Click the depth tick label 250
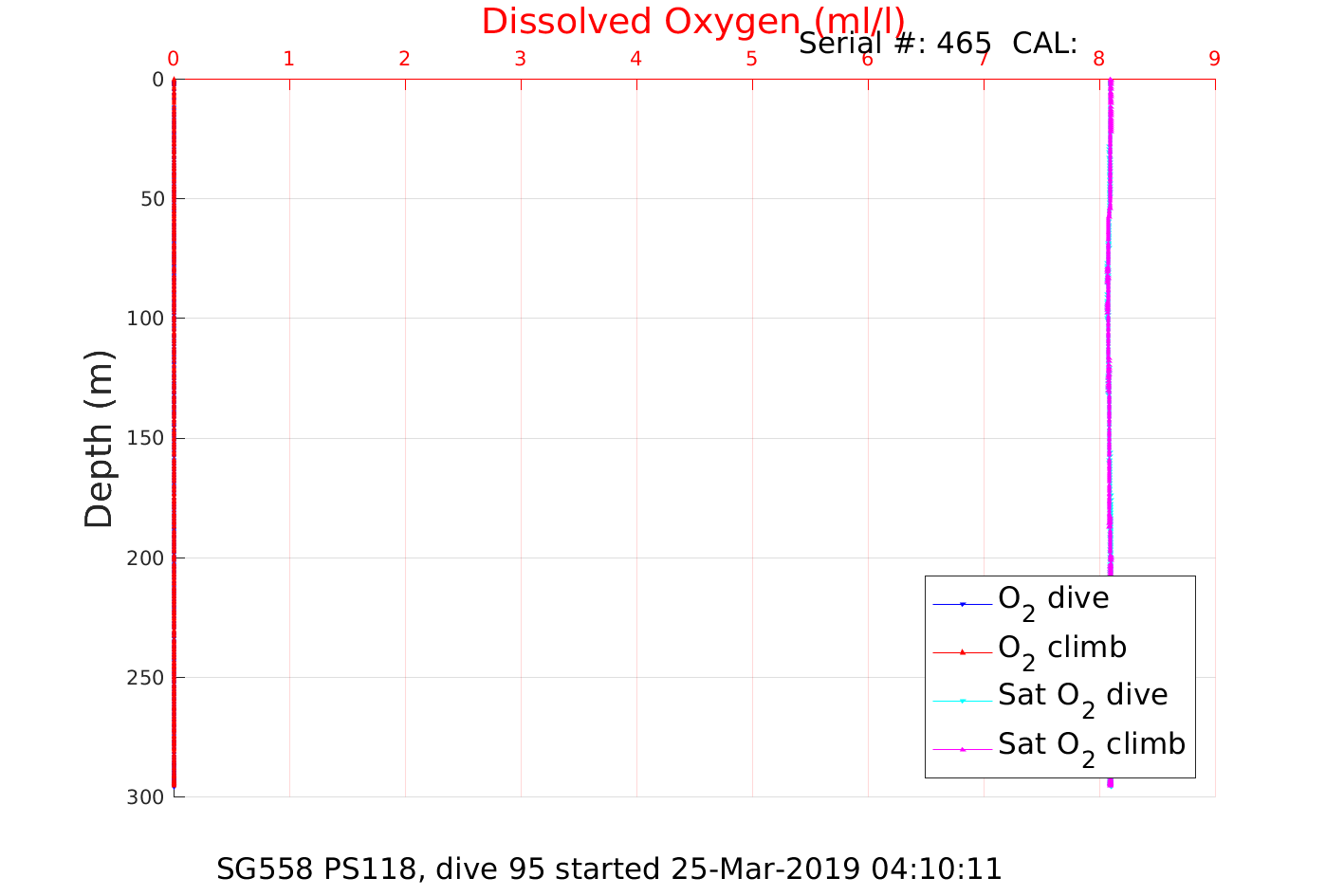The height and width of the screenshot is (896, 1344). 145,678
